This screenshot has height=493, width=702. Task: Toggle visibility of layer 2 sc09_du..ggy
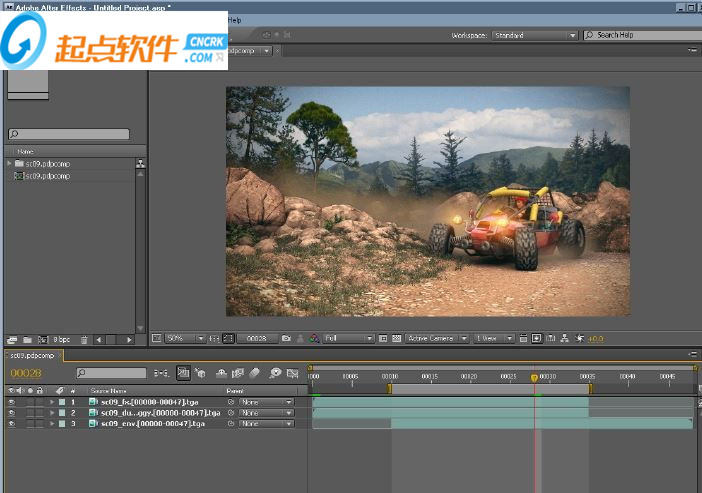point(12,413)
